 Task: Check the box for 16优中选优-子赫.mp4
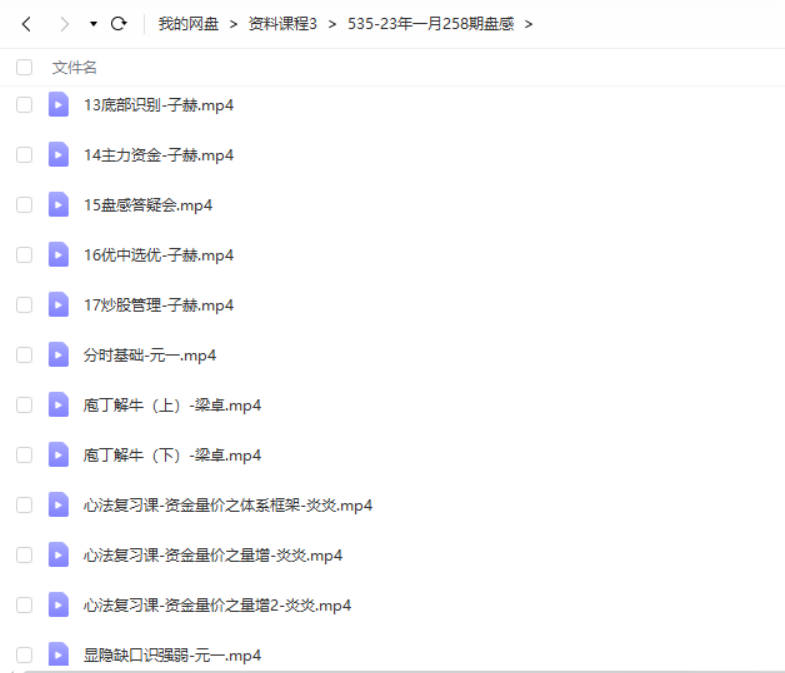pyautogui.click(x=24, y=255)
